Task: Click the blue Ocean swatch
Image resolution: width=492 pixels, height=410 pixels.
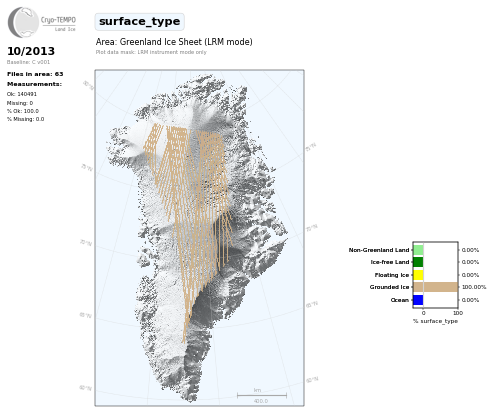Action: pyautogui.click(x=418, y=300)
